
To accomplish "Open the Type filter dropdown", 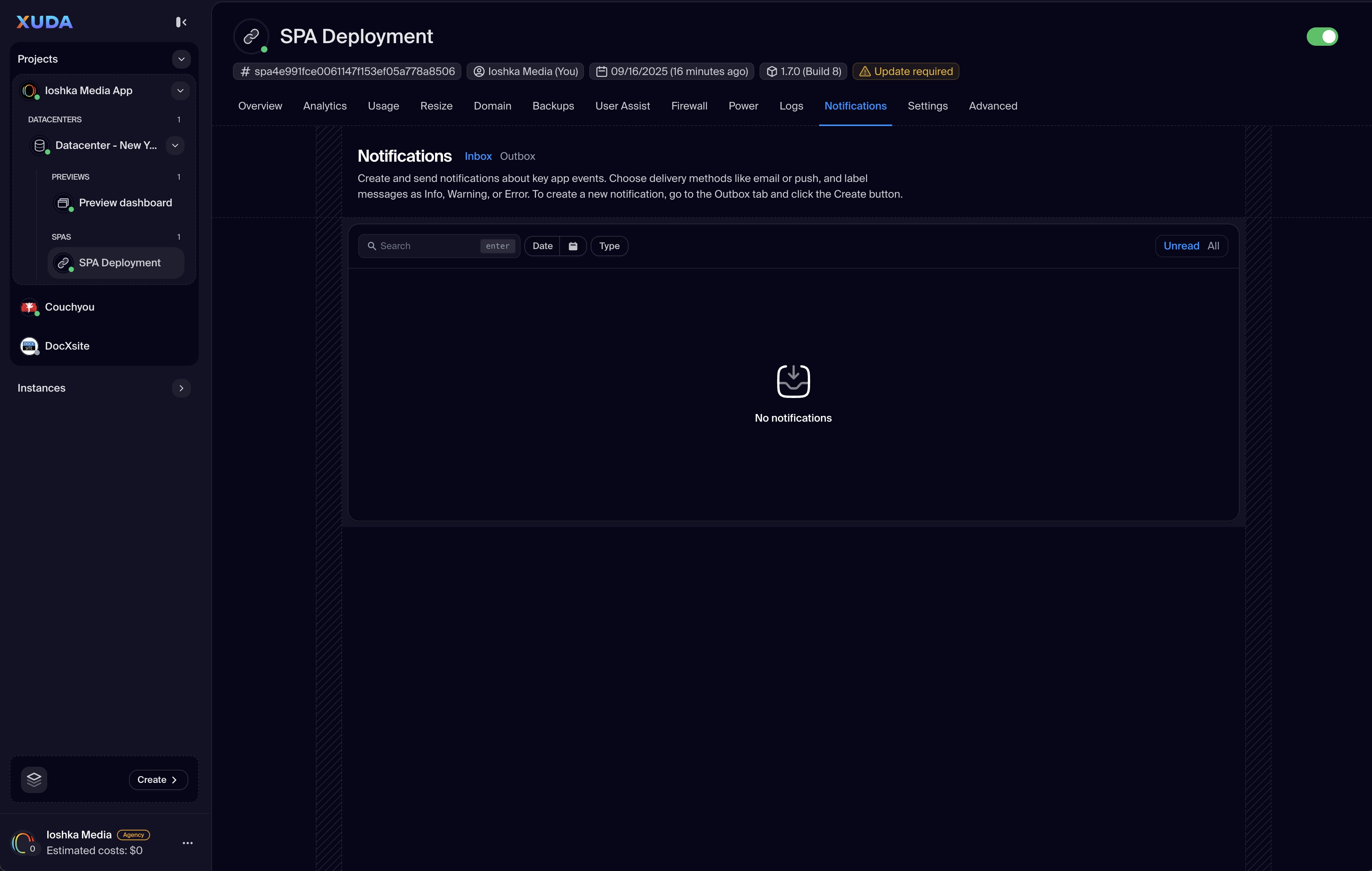I will coord(609,246).
